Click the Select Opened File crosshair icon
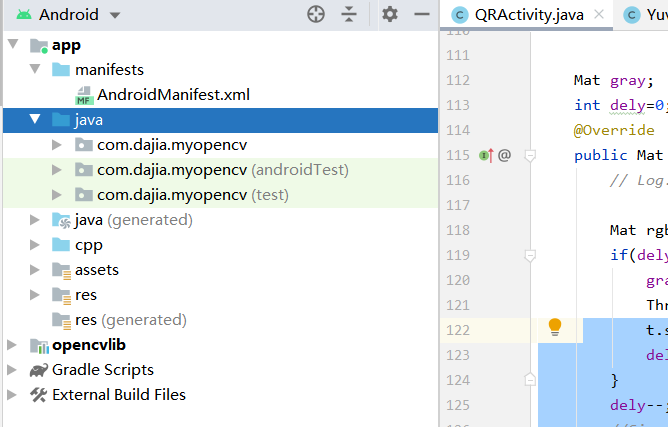The height and width of the screenshot is (427, 668). click(x=316, y=14)
